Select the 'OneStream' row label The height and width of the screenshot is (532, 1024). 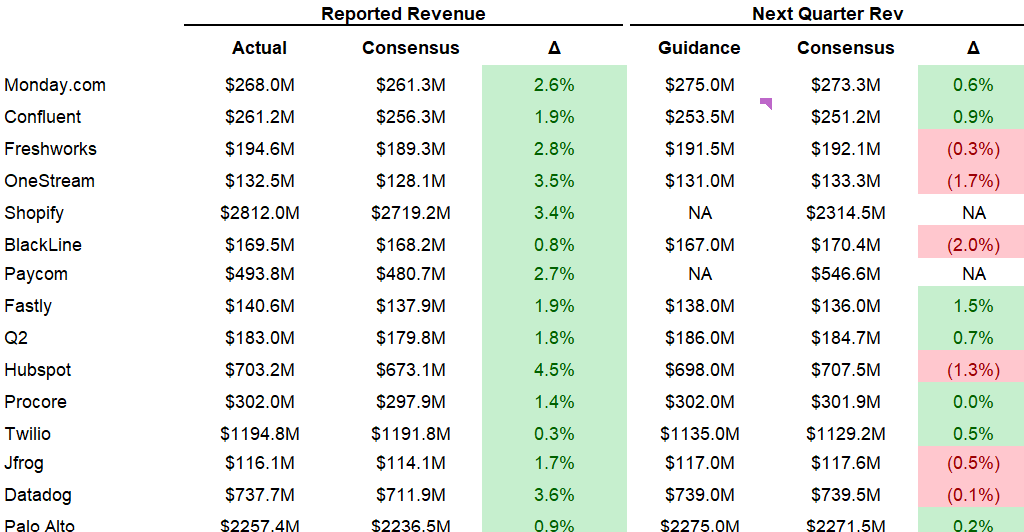pyautogui.click(x=50, y=181)
